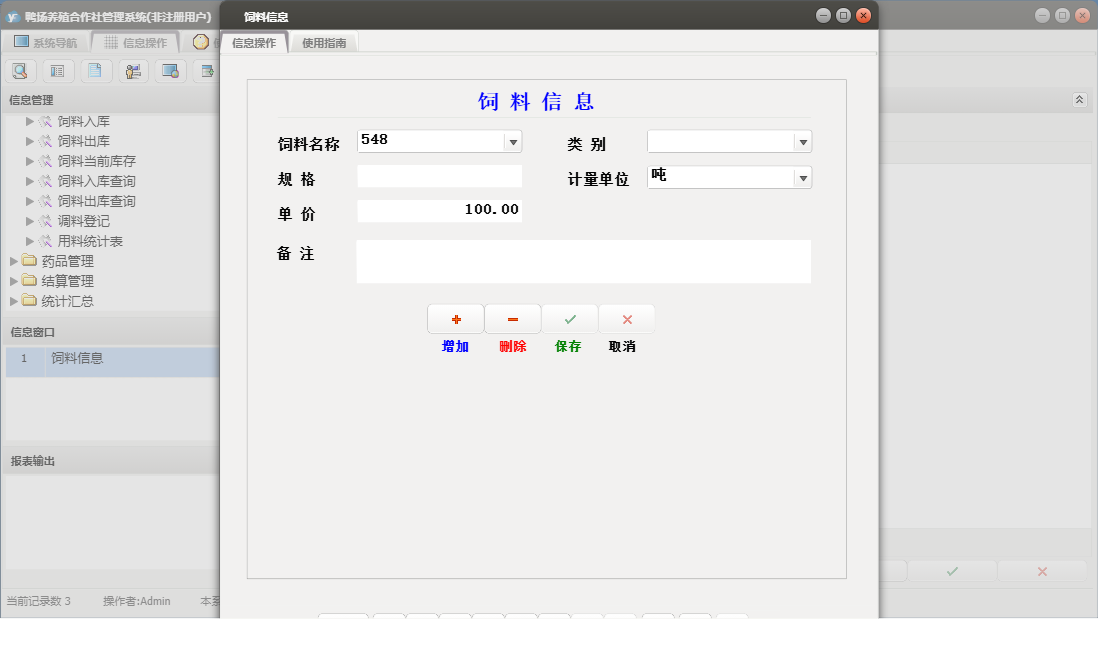Click the green checkmark in the background window
This screenshot has height=655, width=1098.
point(952,572)
